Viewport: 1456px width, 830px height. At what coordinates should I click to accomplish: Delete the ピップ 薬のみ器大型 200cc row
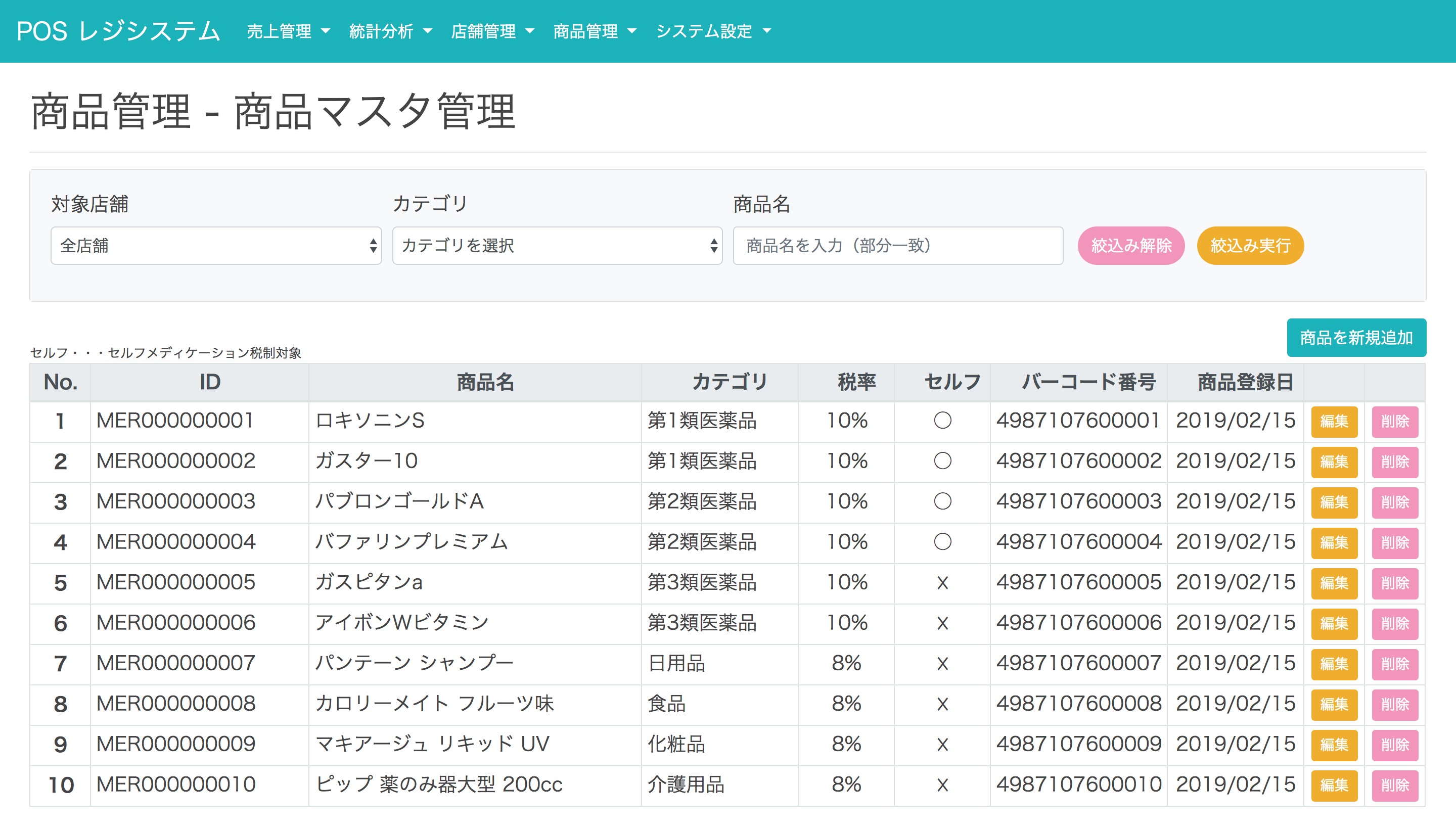pyautogui.click(x=1394, y=786)
